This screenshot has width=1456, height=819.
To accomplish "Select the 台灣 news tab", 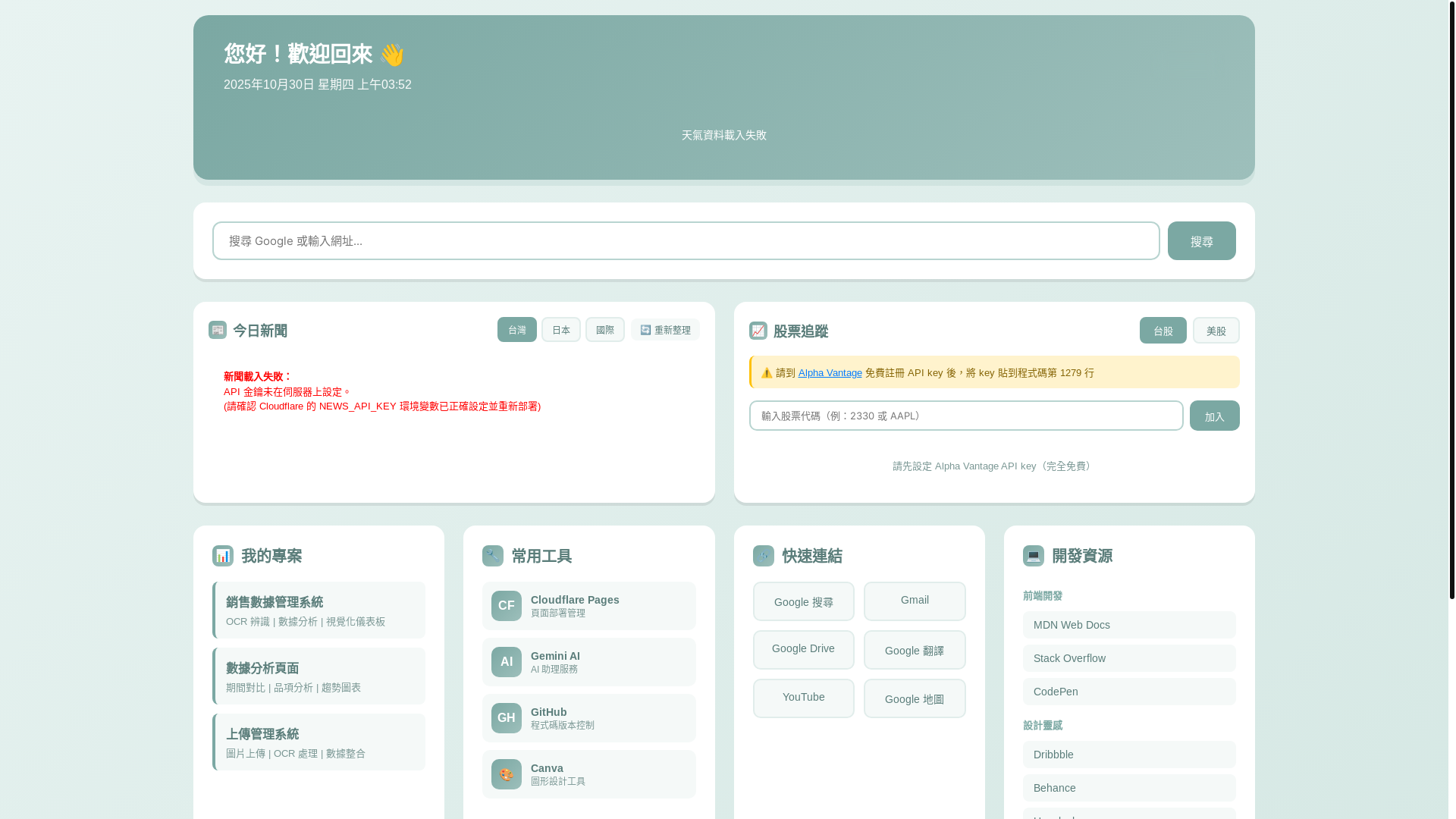I will tap(517, 330).
